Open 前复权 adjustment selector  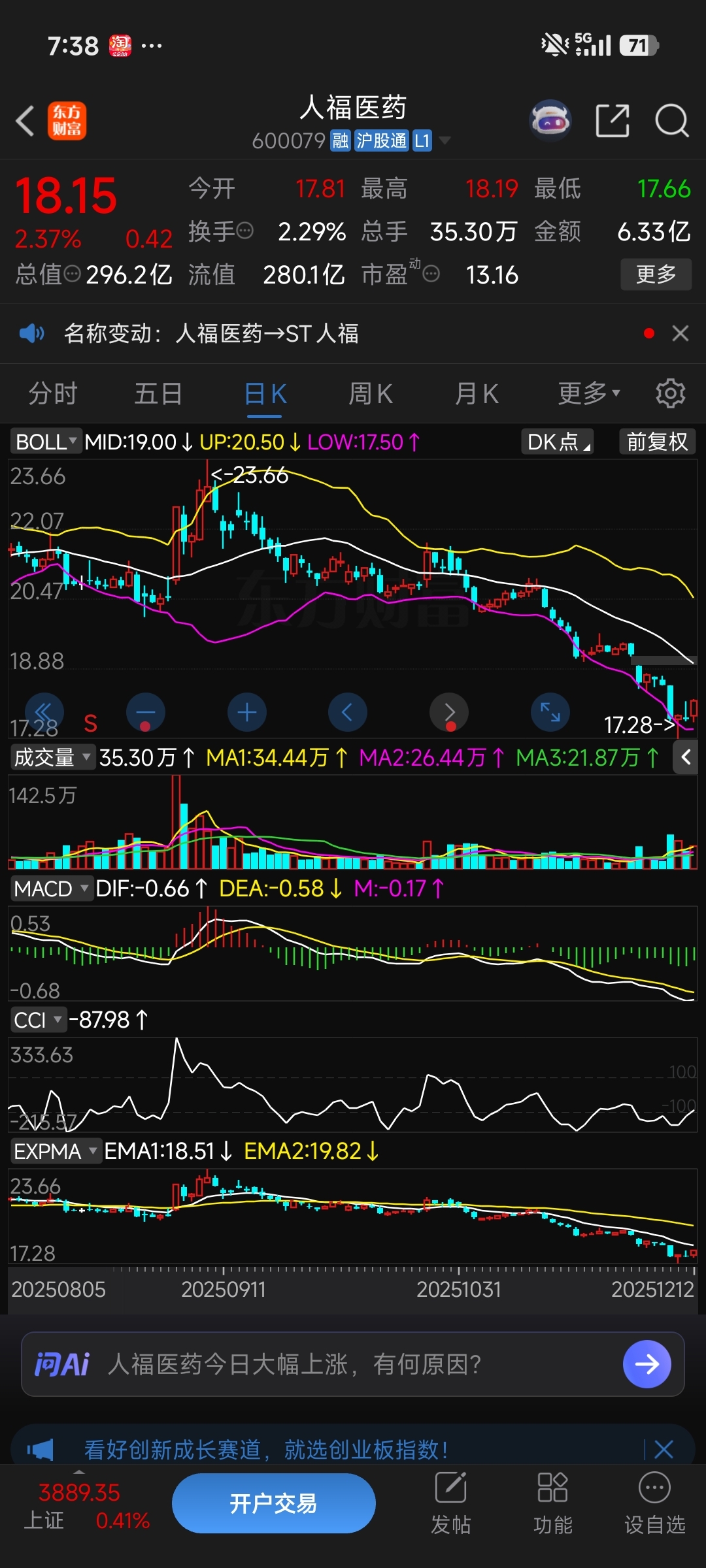[x=657, y=442]
